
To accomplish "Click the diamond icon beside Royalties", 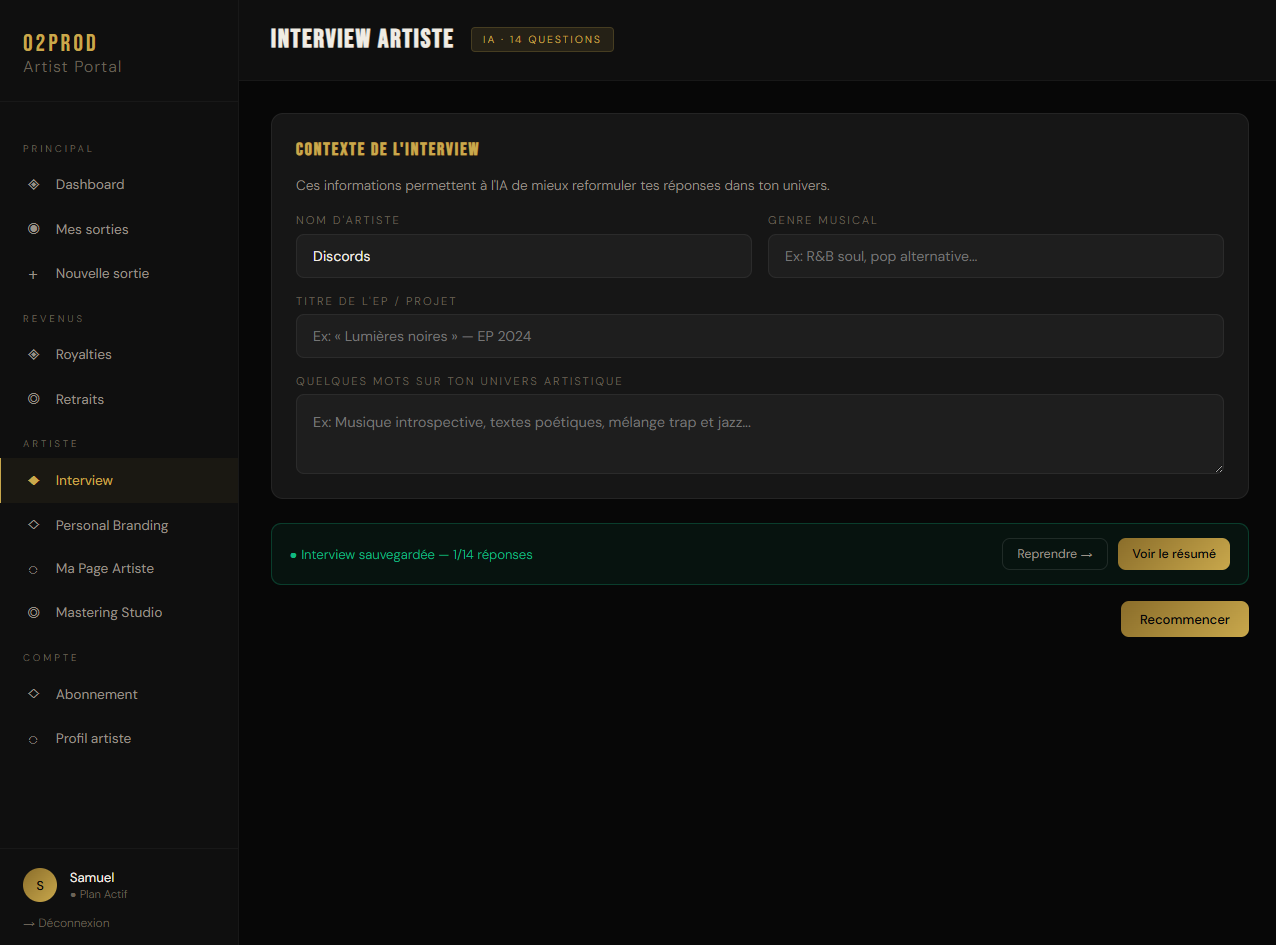I will click(33, 355).
